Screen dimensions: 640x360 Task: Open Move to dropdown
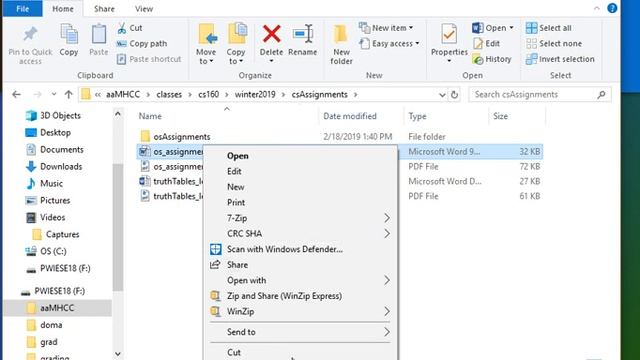click(x=206, y=57)
